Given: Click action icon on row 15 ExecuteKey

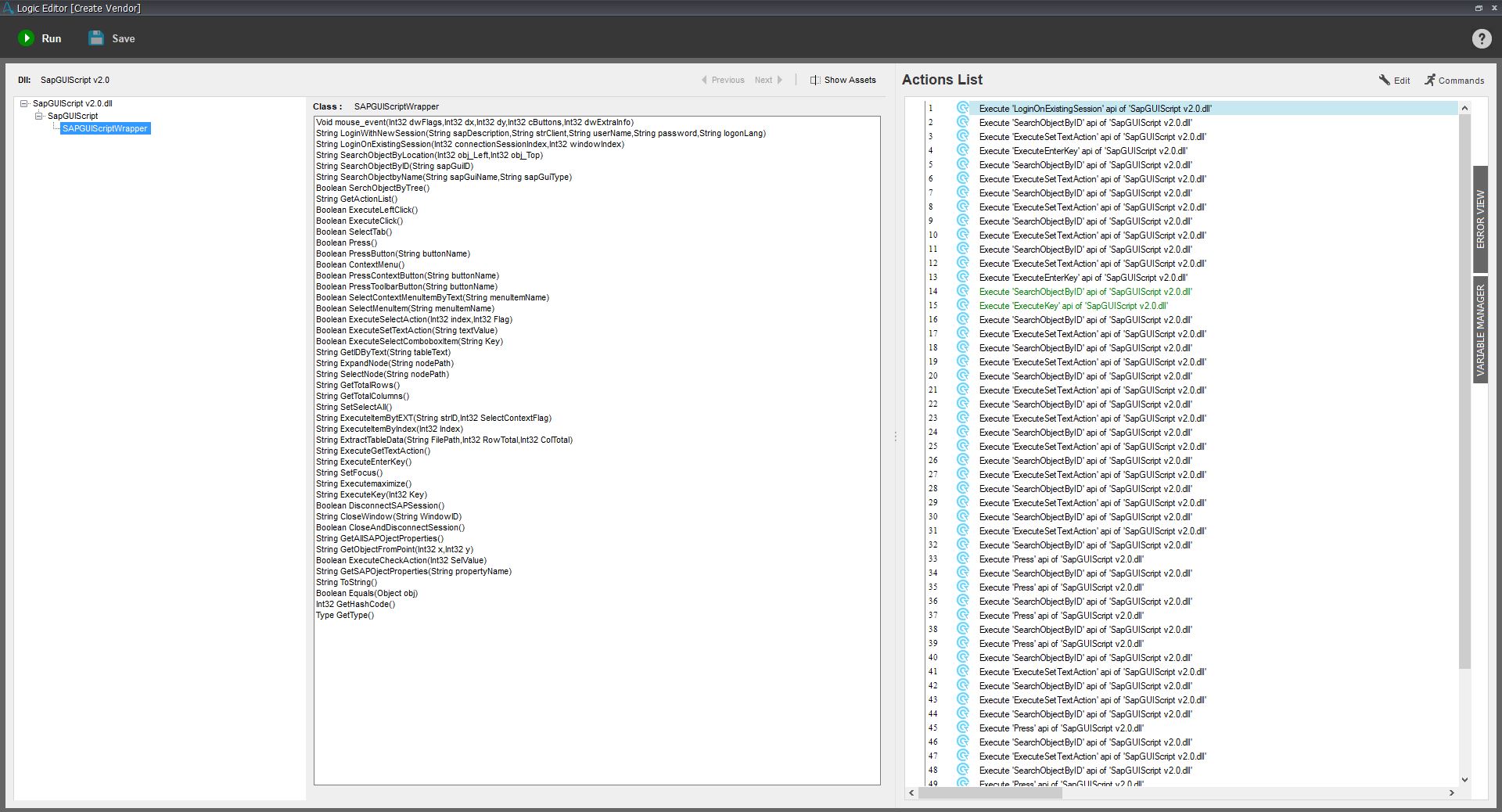Looking at the screenshot, I should [962, 306].
